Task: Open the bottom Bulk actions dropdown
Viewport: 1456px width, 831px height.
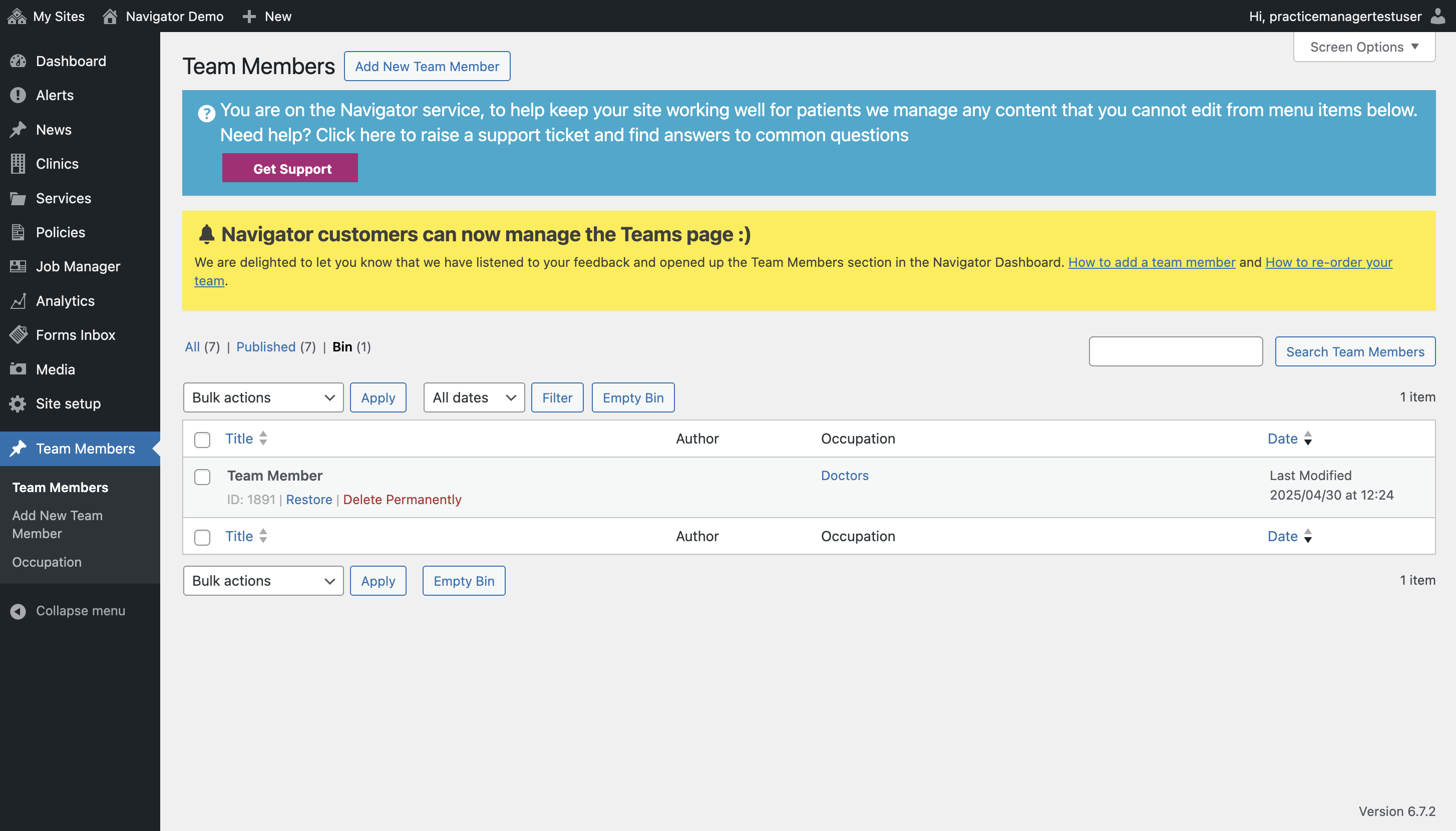Action: pos(263,580)
